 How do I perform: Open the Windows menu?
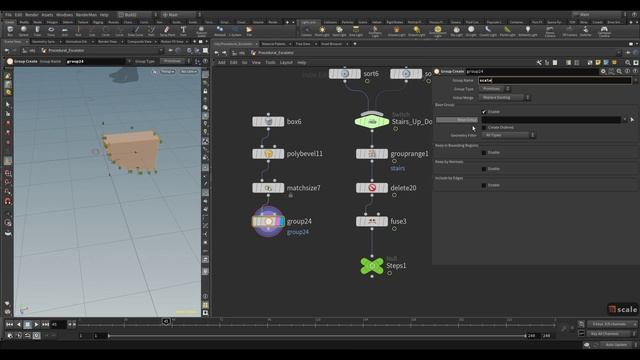pos(64,15)
